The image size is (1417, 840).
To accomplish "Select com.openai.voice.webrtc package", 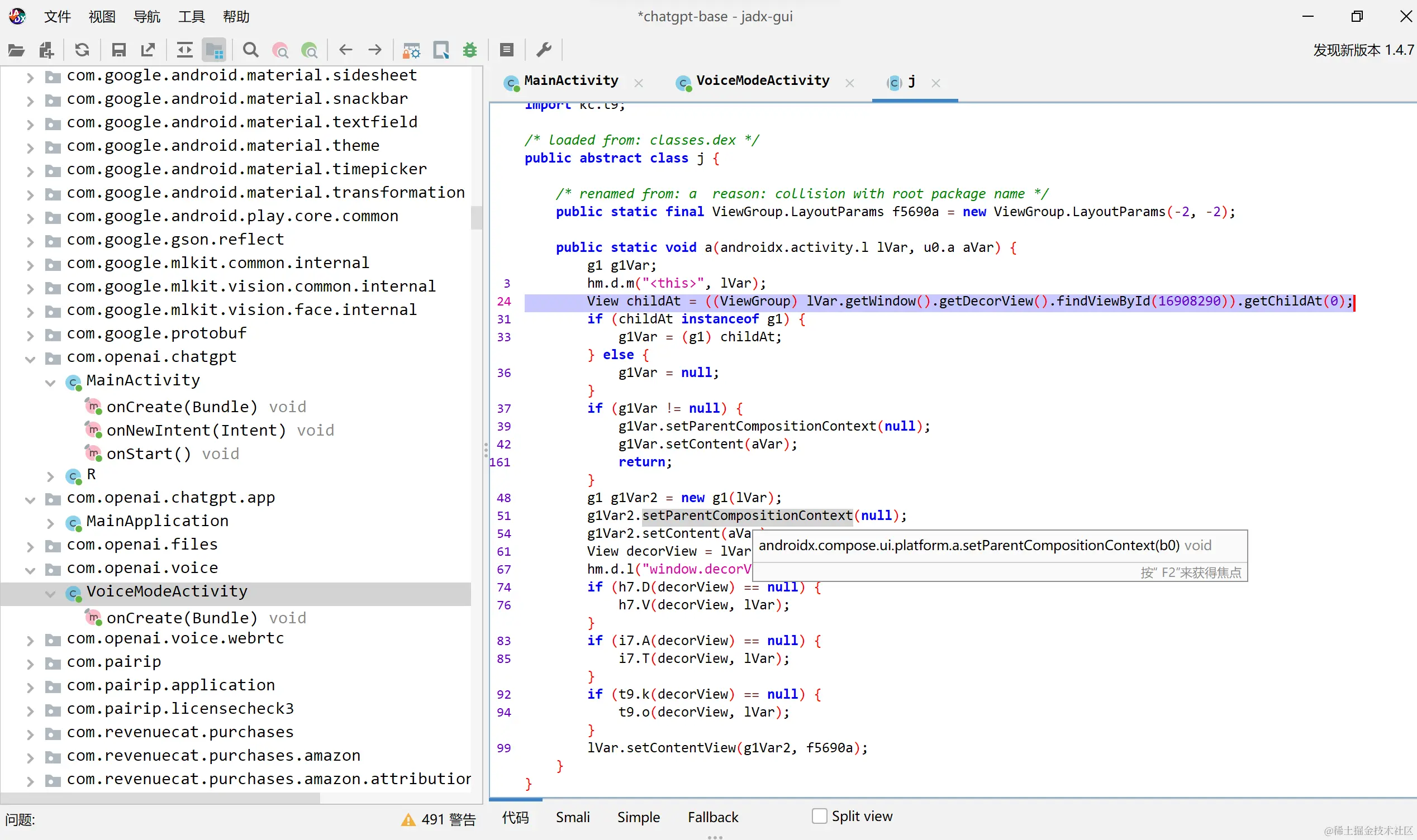I will (x=175, y=638).
